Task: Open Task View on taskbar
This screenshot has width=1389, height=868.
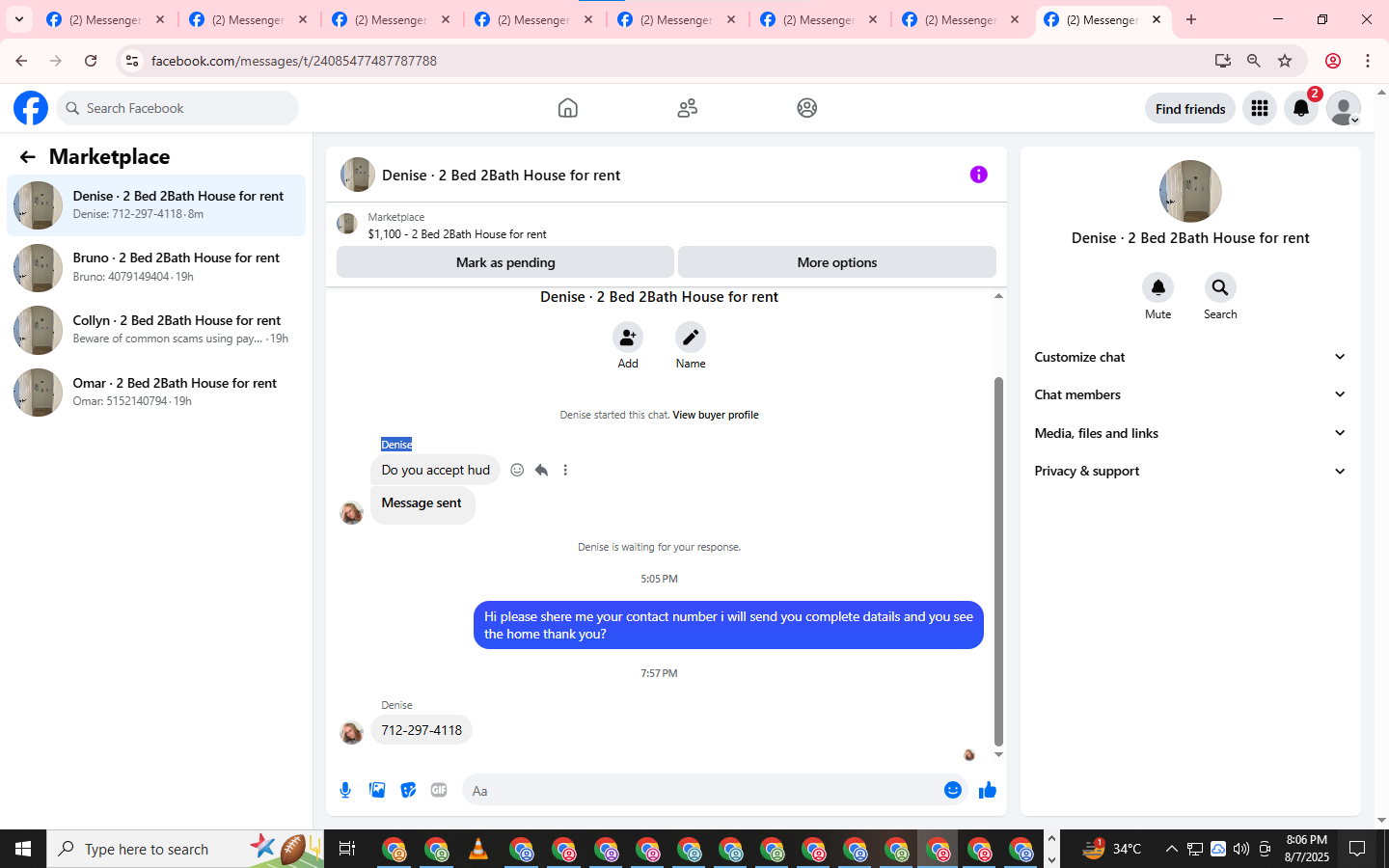Action: [x=346, y=849]
